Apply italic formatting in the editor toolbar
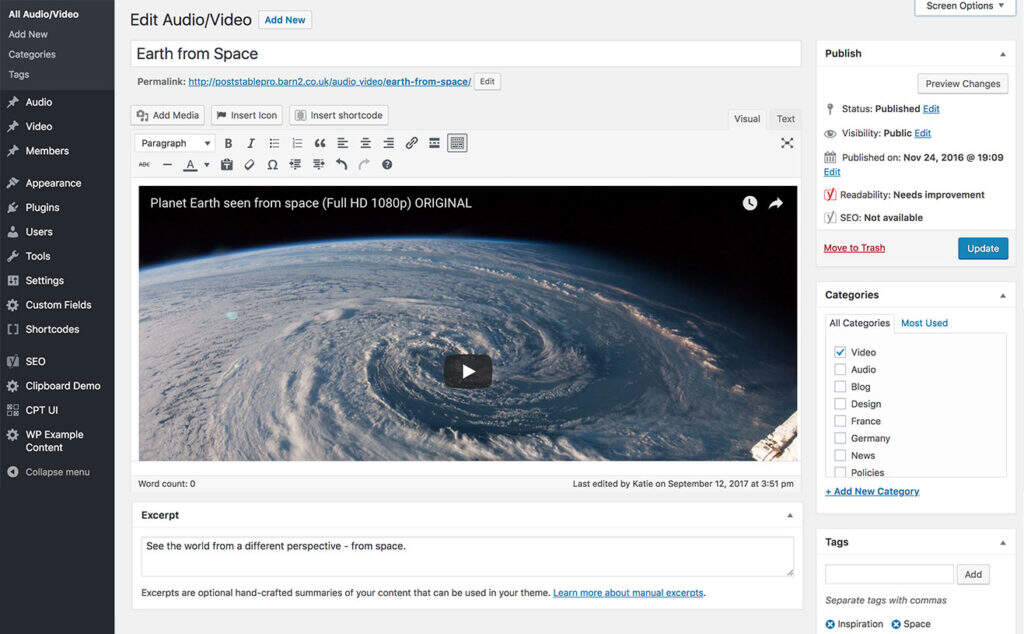 click(251, 143)
